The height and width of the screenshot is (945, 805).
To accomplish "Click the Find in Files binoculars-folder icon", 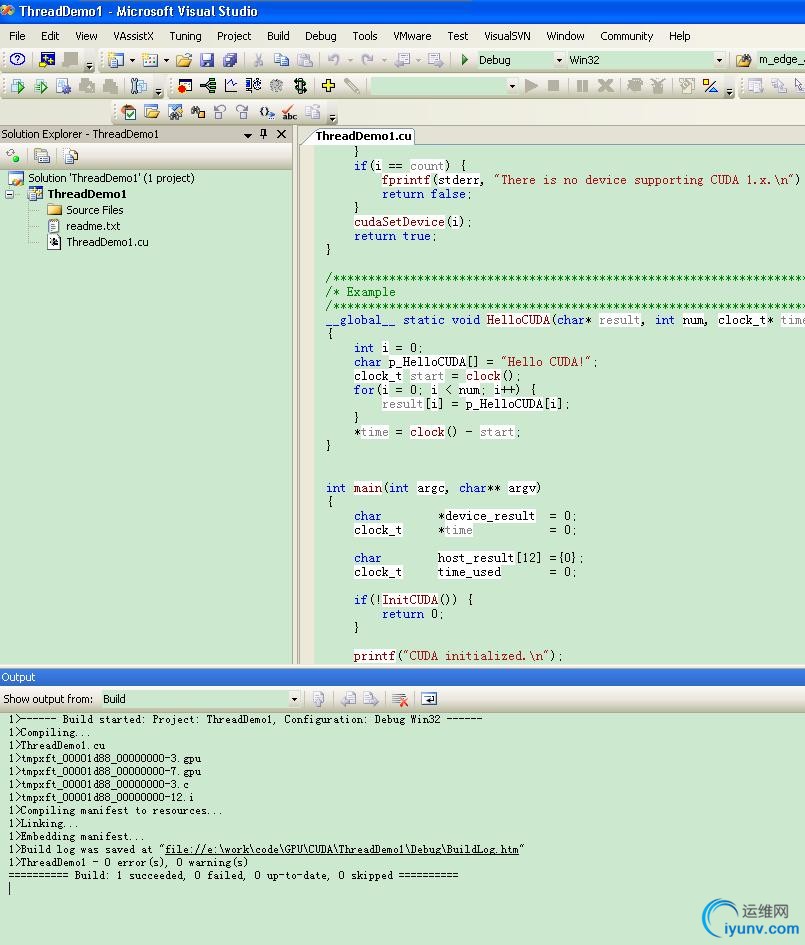I will (744, 60).
